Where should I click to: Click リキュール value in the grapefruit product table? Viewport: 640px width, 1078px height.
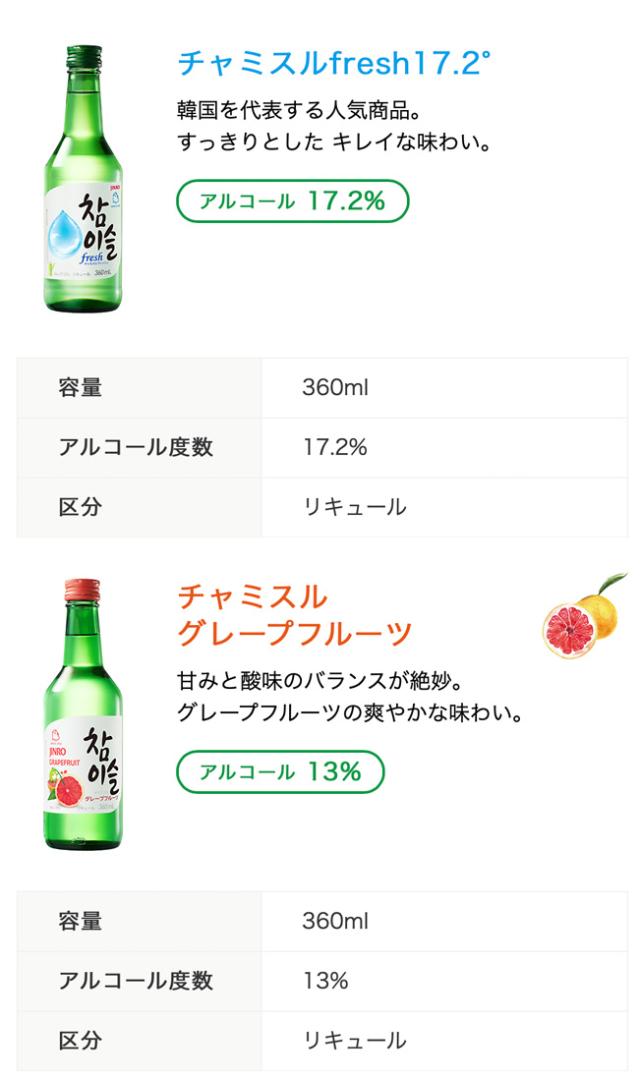click(354, 1041)
